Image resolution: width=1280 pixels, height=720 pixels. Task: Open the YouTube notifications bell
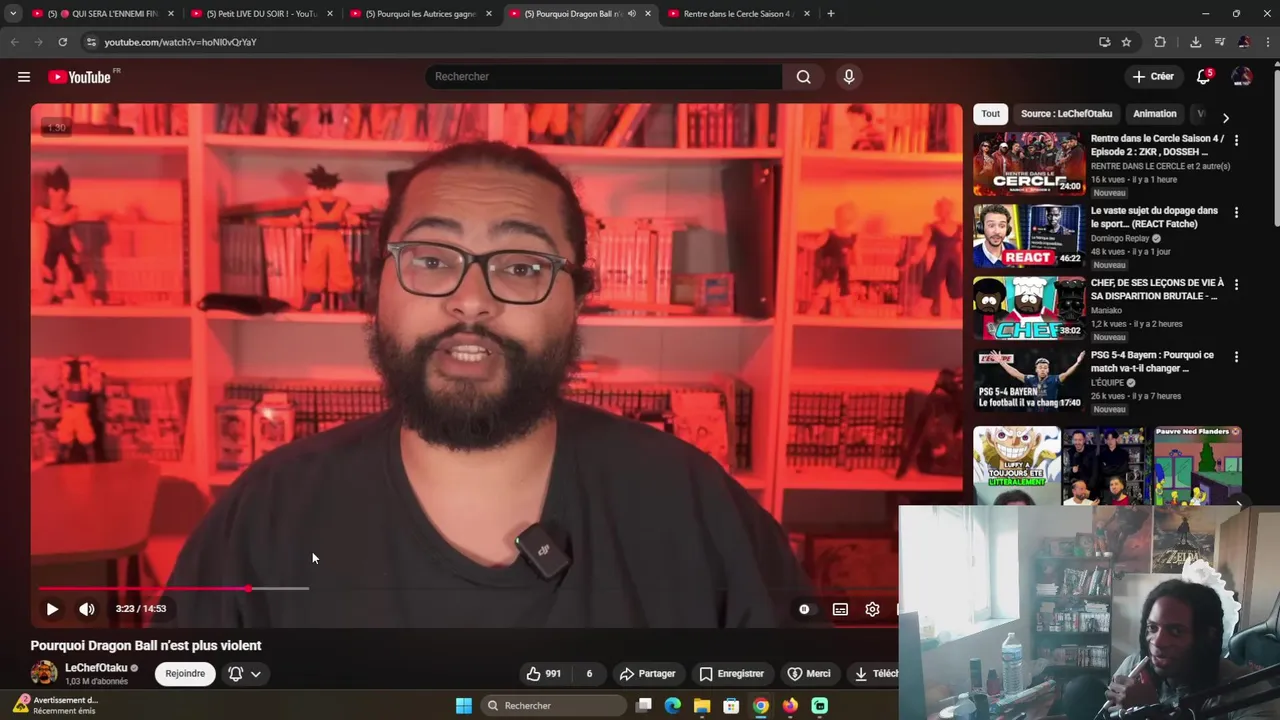click(x=1204, y=77)
